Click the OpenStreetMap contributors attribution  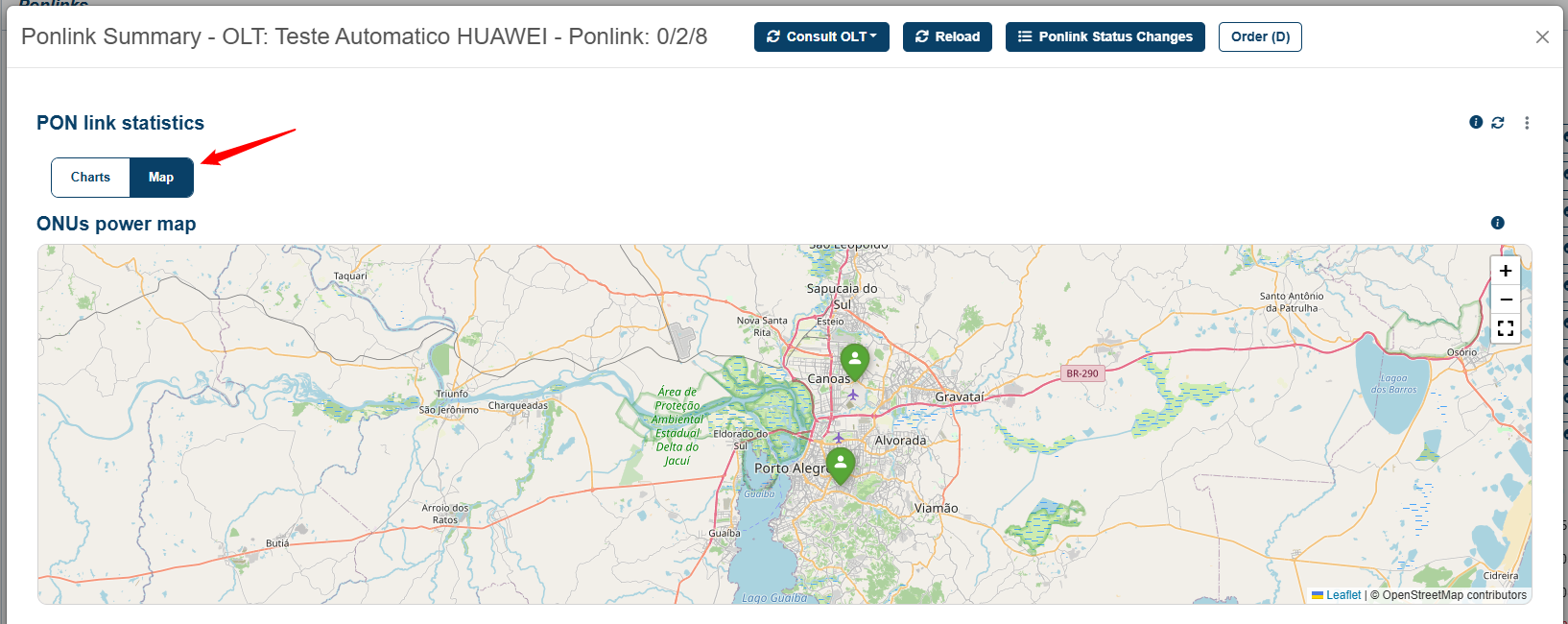pos(1454,595)
